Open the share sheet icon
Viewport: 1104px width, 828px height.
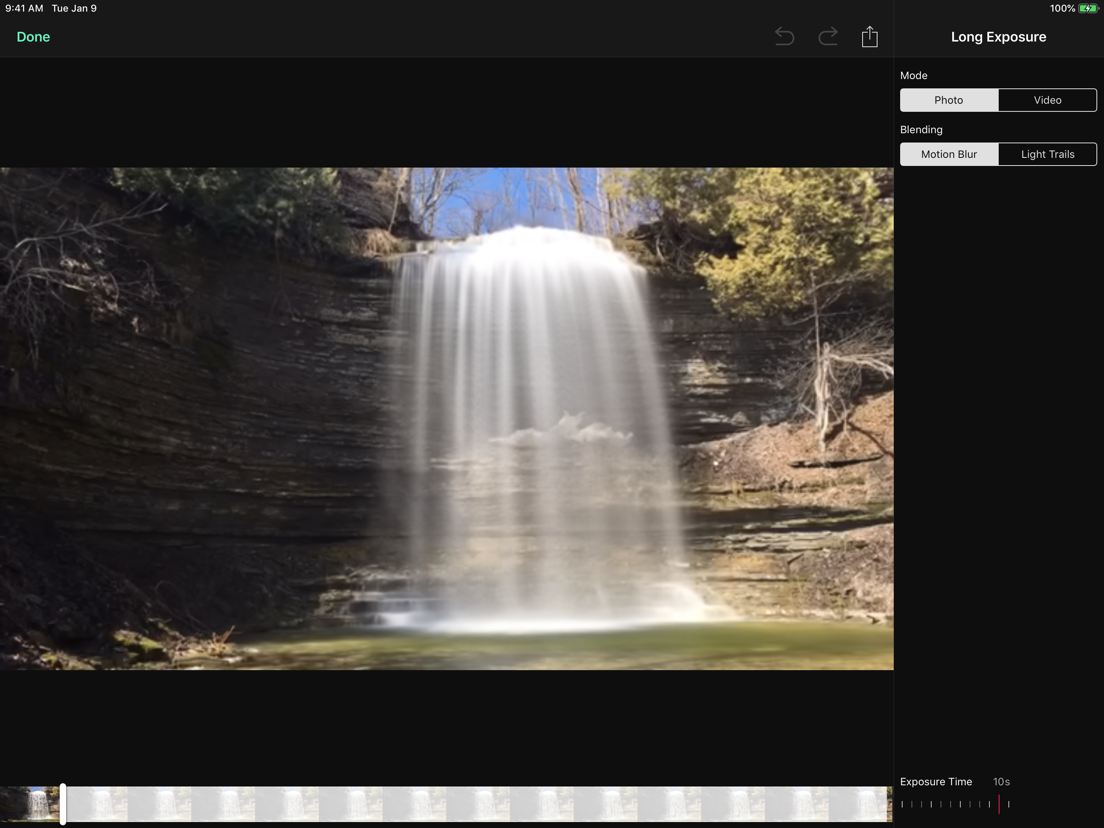pos(870,37)
